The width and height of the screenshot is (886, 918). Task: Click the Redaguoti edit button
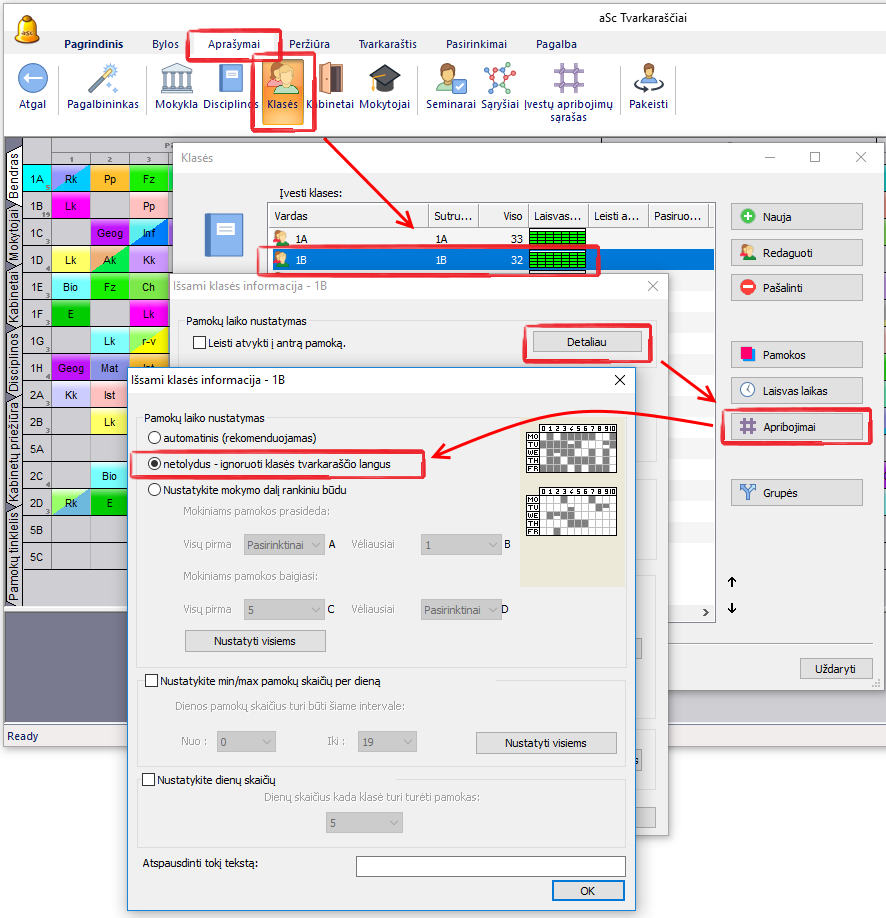[796, 252]
